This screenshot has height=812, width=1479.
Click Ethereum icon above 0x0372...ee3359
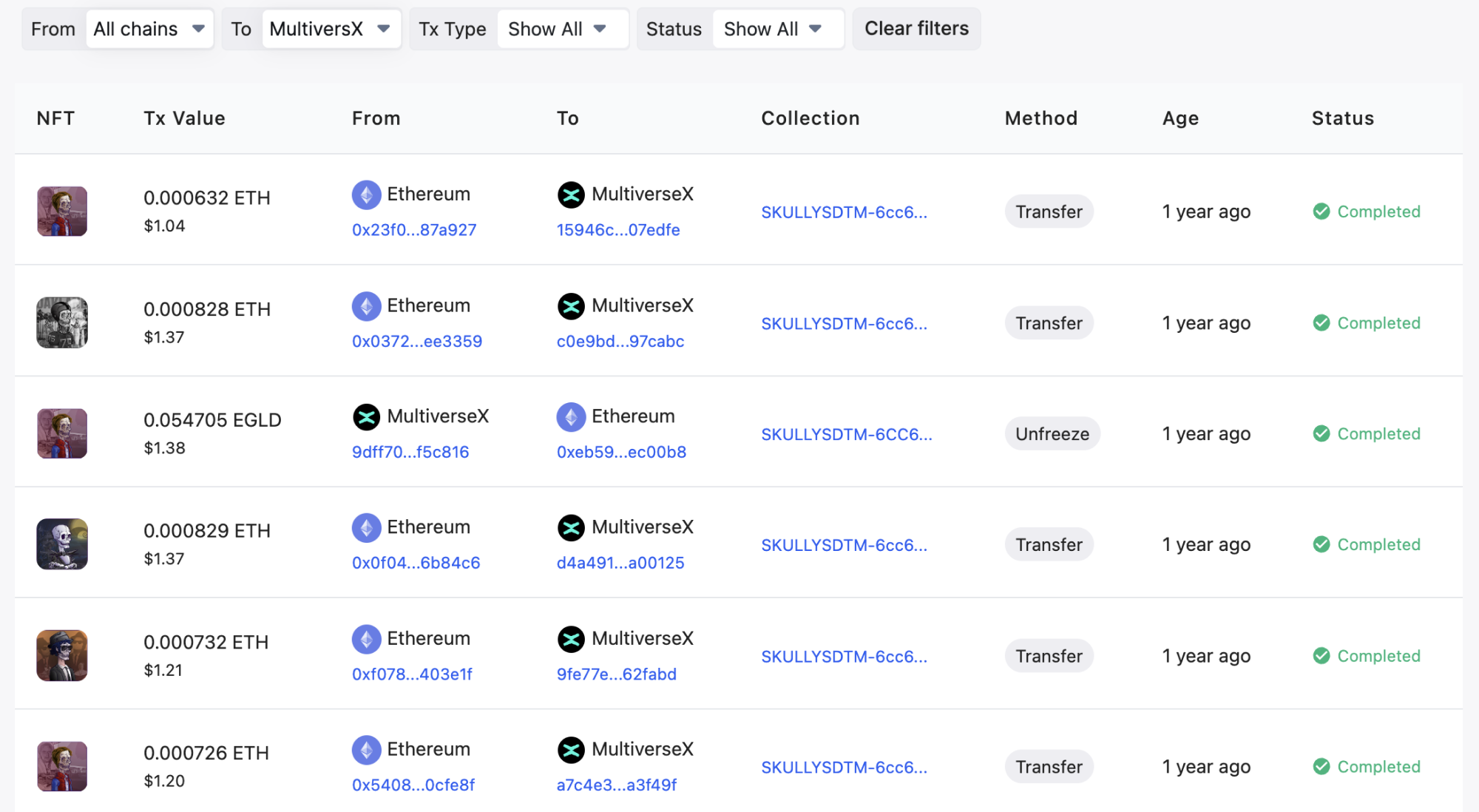tap(366, 306)
